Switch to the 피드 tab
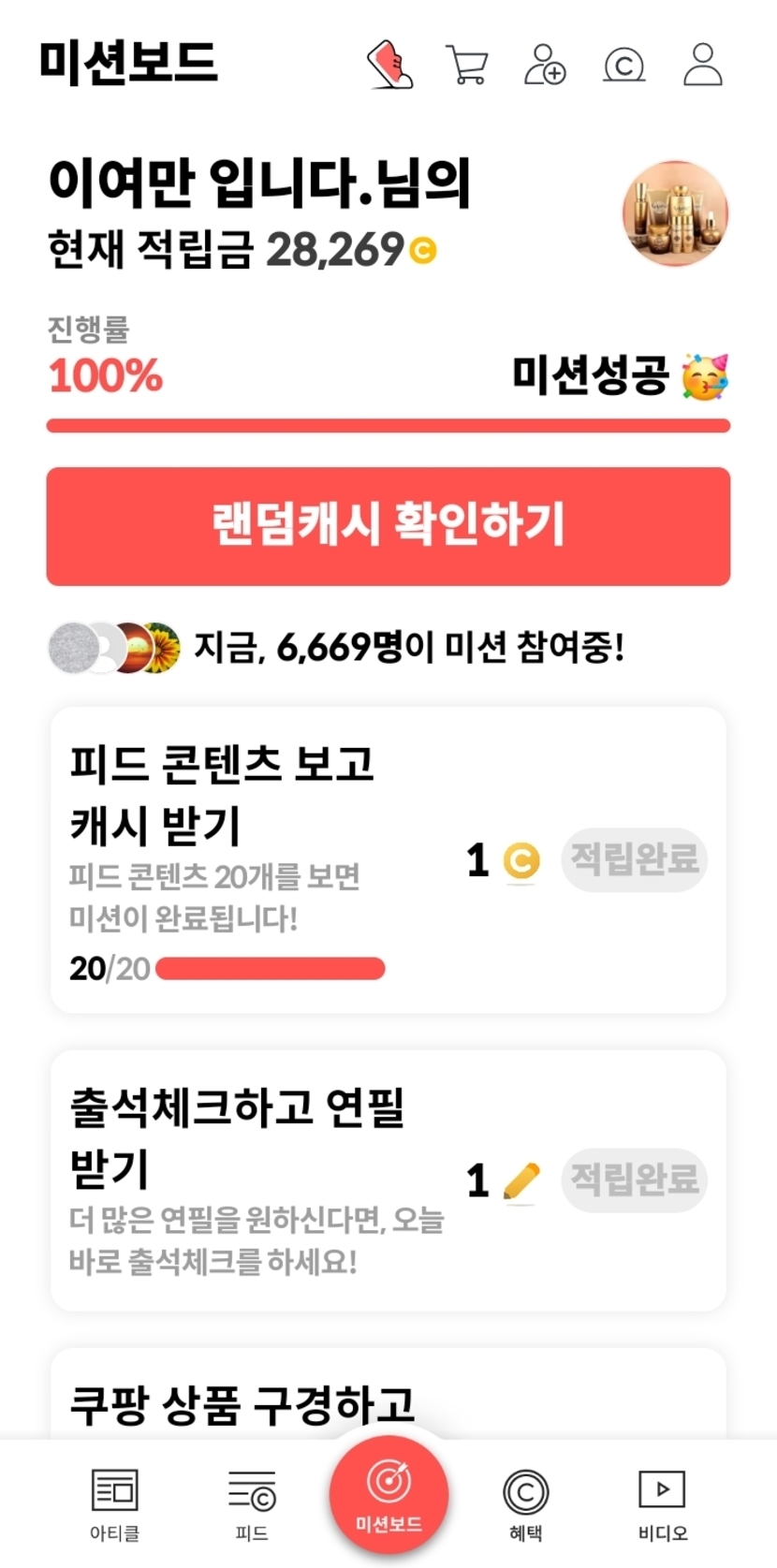 pyautogui.click(x=252, y=1502)
